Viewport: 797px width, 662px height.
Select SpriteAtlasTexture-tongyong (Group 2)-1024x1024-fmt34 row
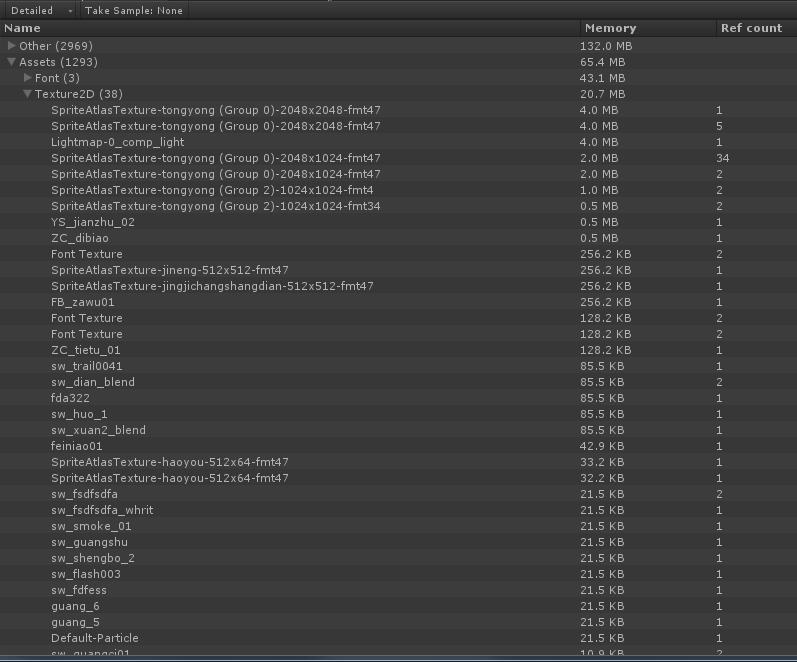coord(398,206)
